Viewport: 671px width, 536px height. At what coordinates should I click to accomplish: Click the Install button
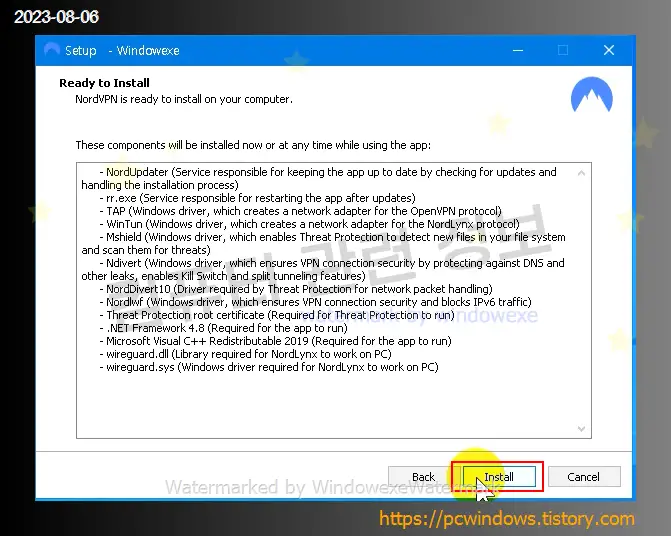[x=499, y=477]
